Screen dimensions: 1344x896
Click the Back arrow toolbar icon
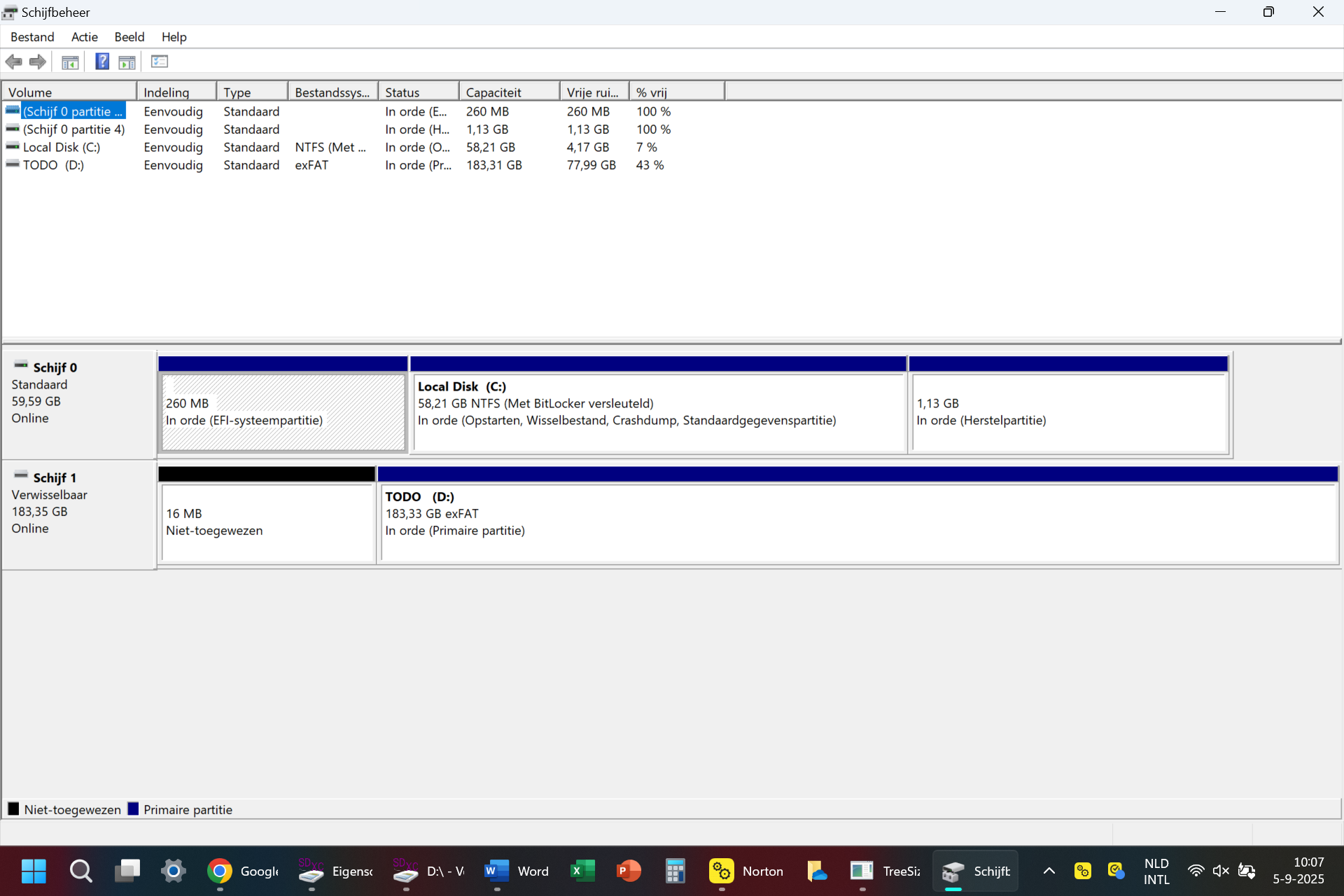(x=13, y=62)
